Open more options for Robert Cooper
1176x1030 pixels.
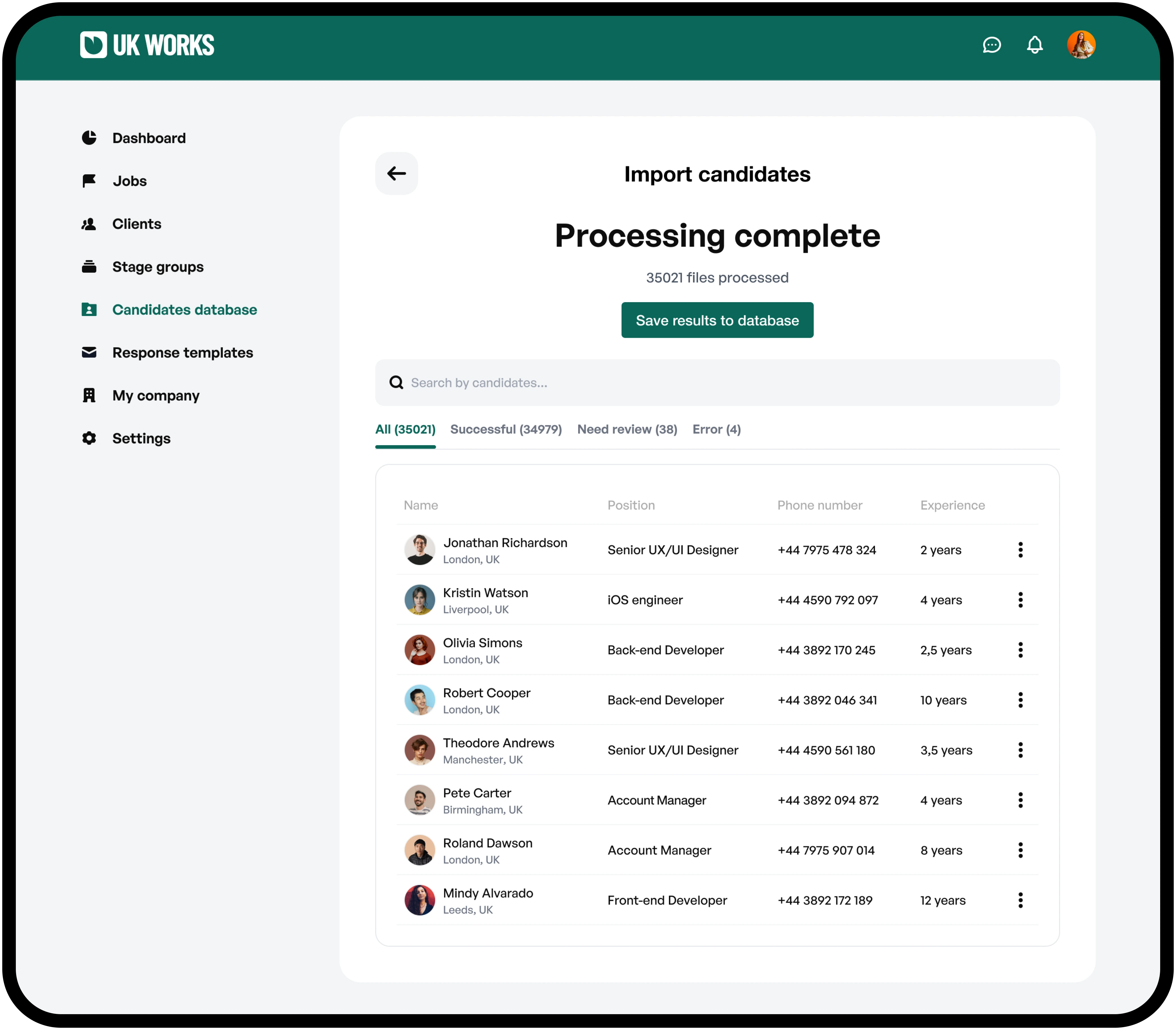point(1020,700)
